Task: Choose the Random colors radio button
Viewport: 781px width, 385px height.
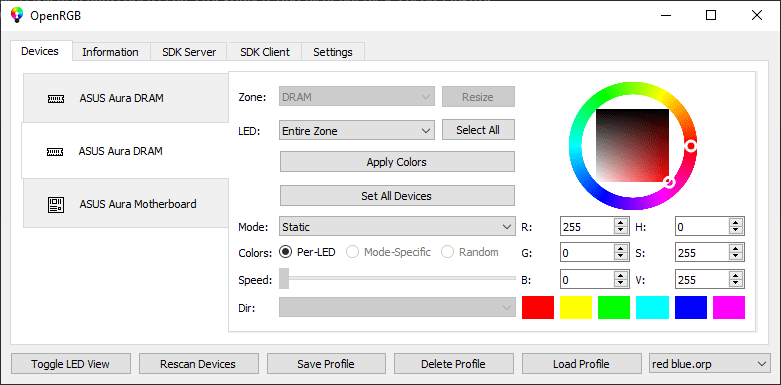Action: (470, 252)
